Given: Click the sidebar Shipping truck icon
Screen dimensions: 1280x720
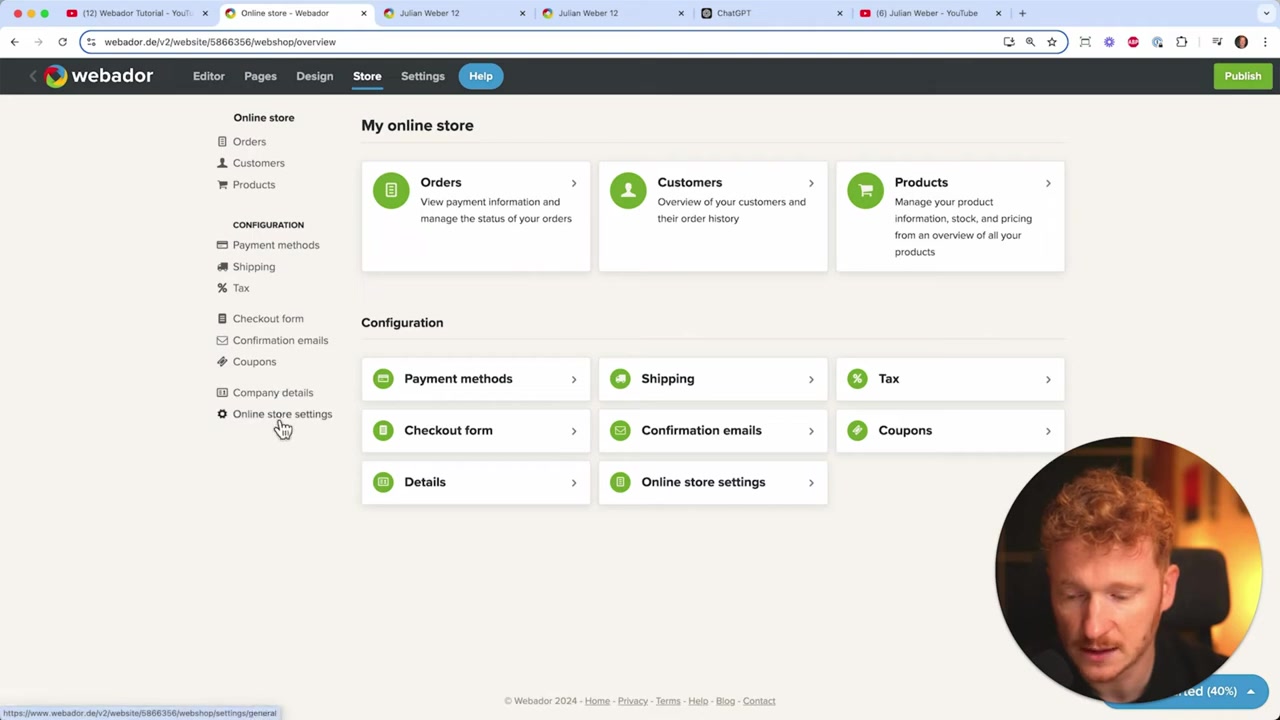Looking at the screenshot, I should (x=222, y=267).
